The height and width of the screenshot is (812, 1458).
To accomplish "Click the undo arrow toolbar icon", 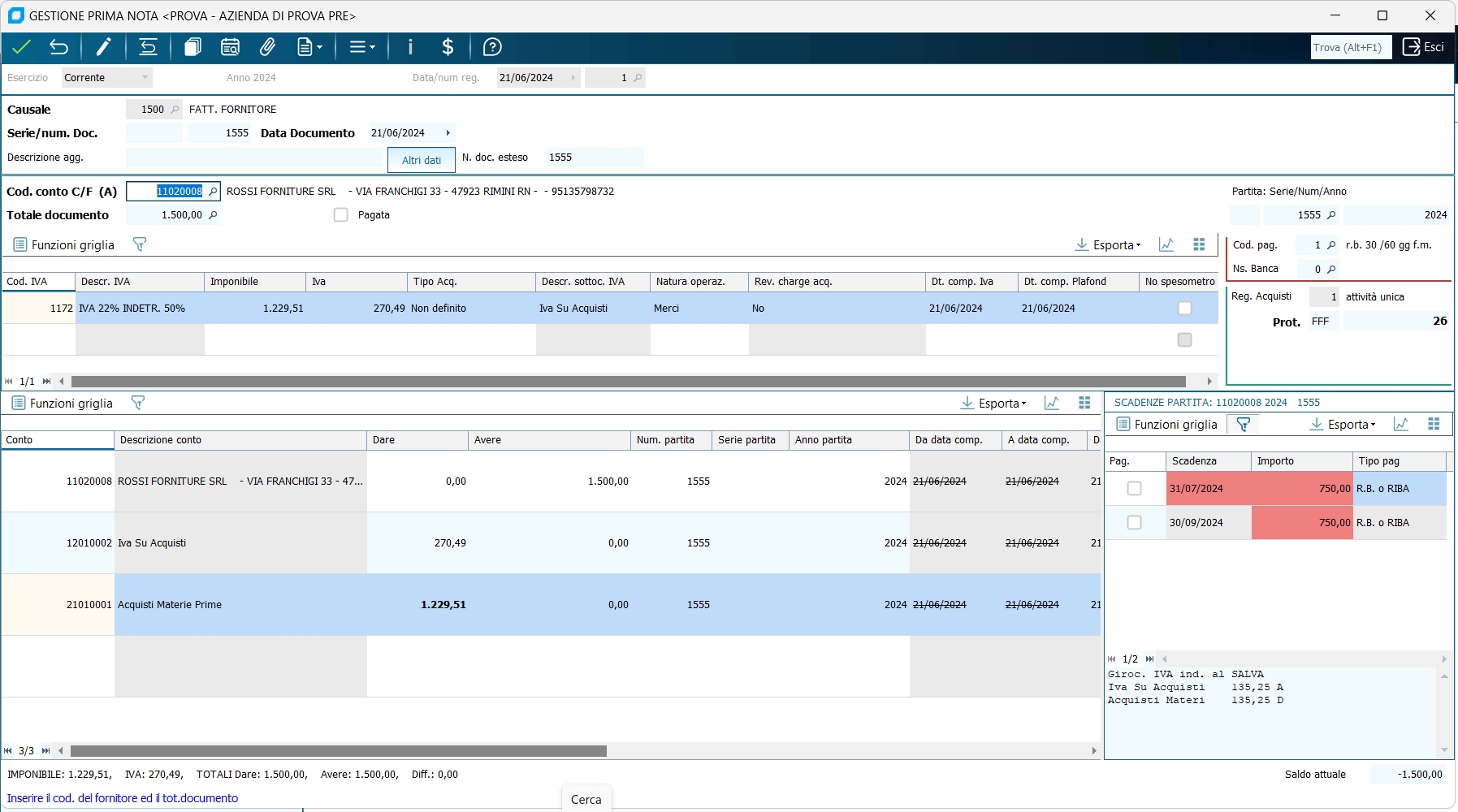I will [58, 47].
